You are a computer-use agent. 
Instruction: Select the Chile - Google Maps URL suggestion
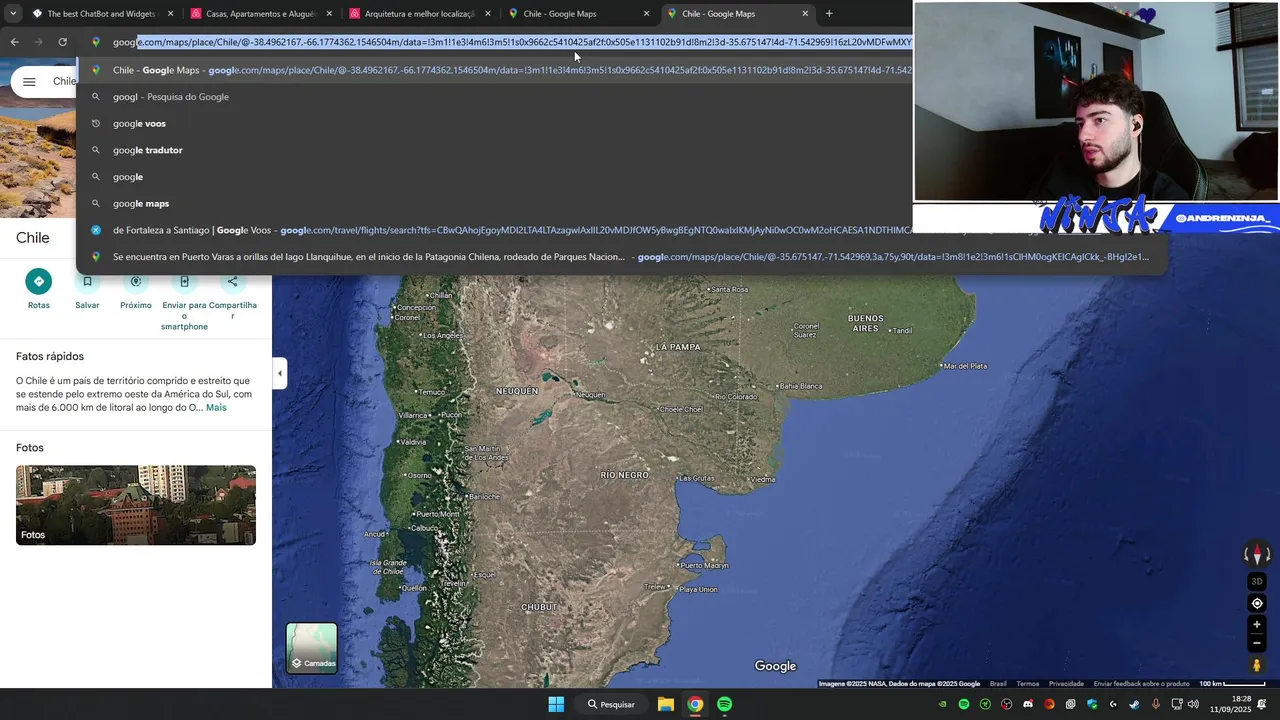point(494,70)
